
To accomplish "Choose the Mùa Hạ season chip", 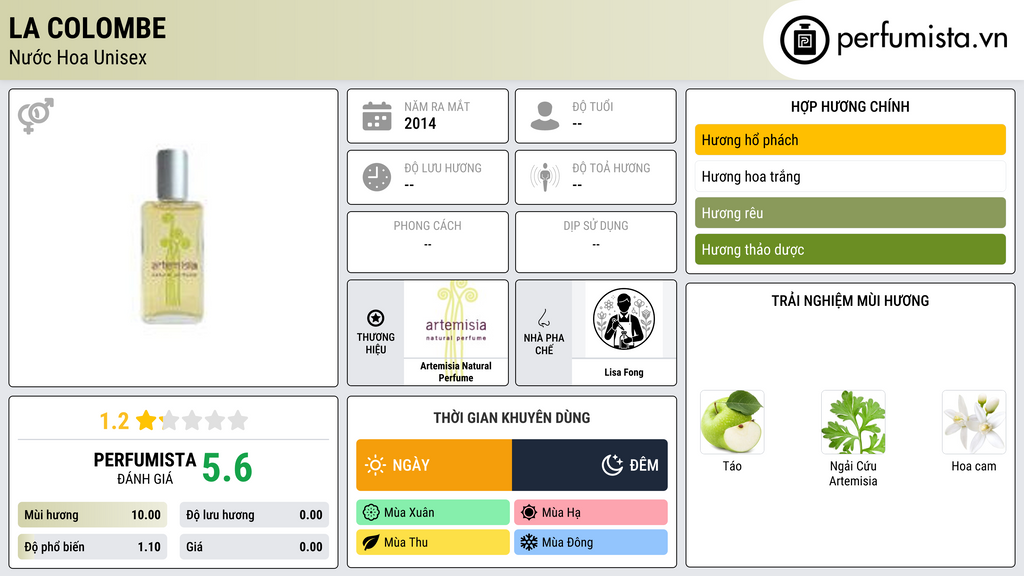I will (x=591, y=513).
